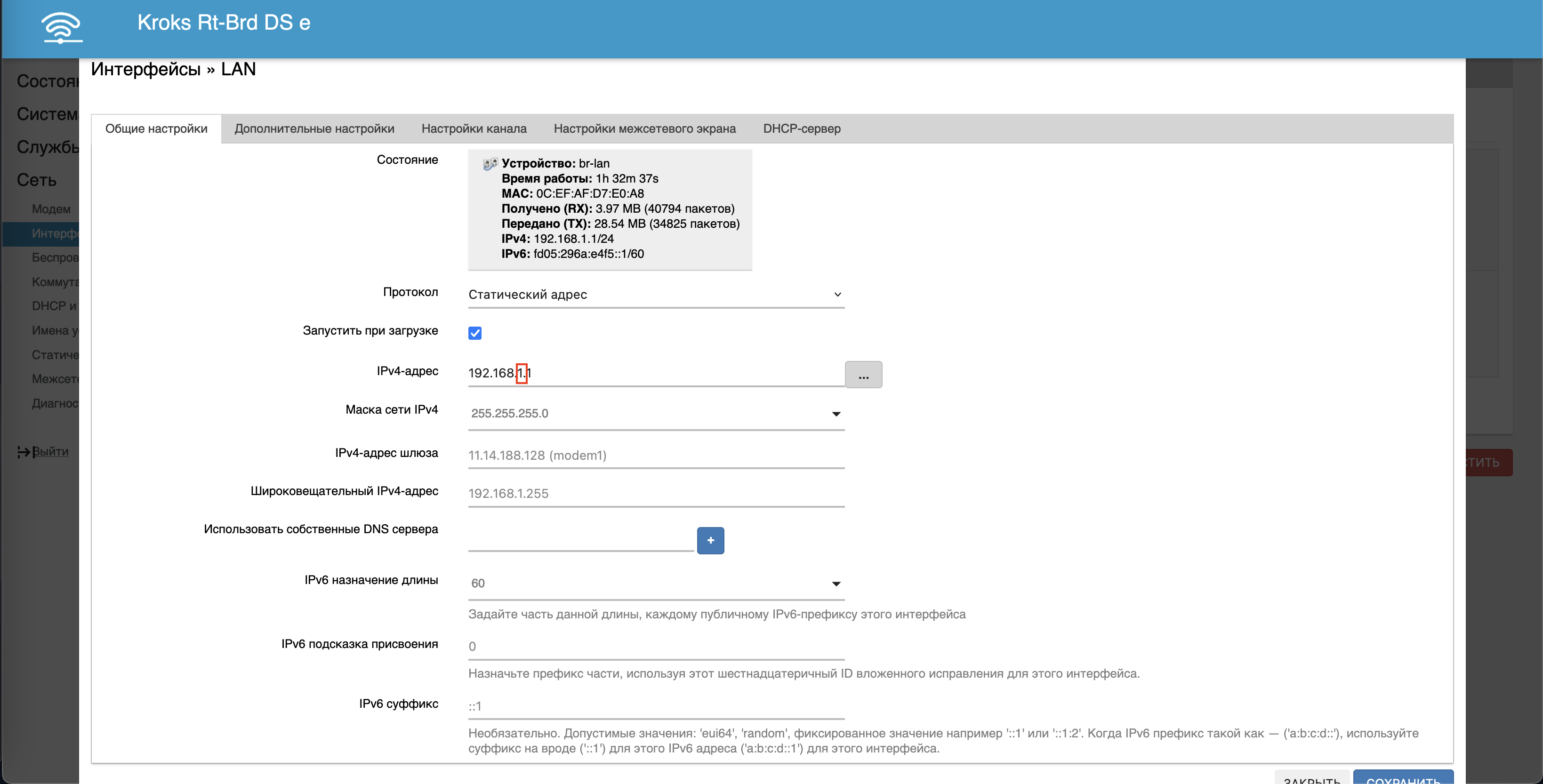
Task: Click the Выйти logout link
Action: (x=50, y=452)
